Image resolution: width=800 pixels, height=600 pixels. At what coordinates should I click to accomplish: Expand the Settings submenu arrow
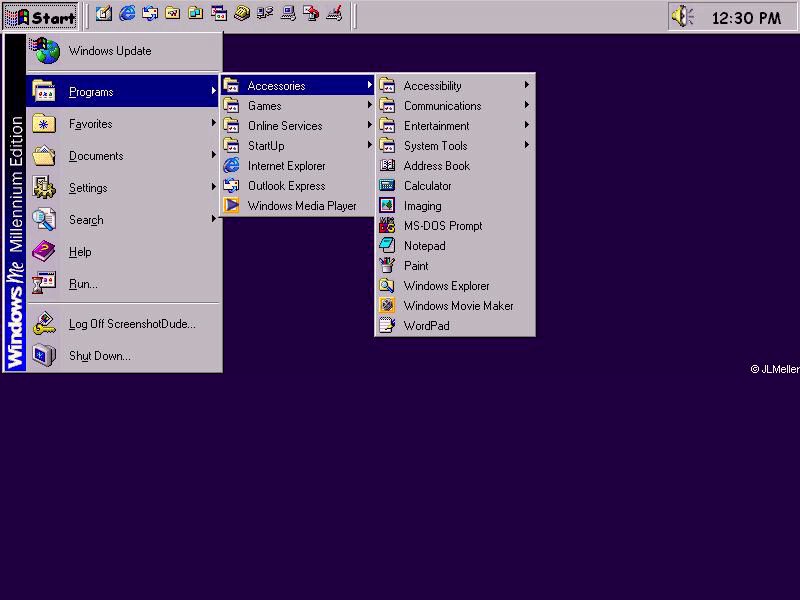click(214, 187)
